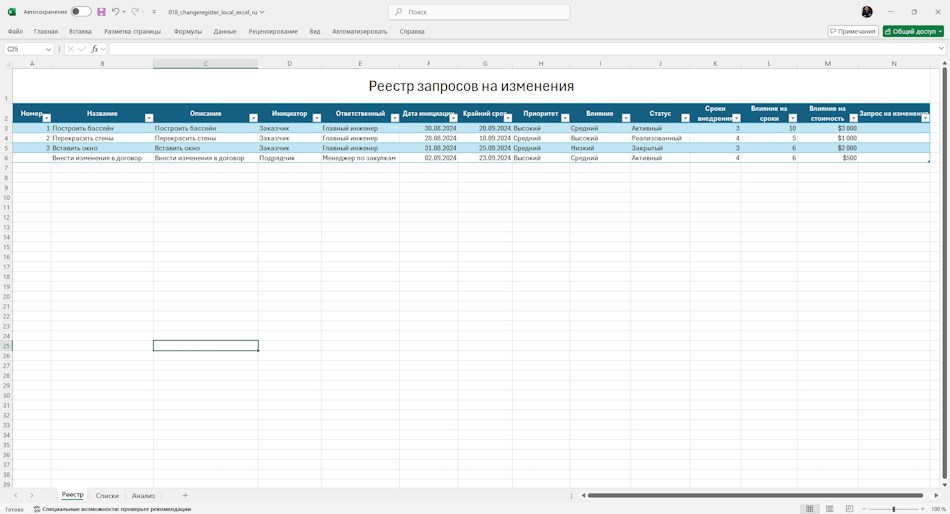The width and height of the screenshot is (950, 514).
Task: Click the Excel application icon
Action: point(12,12)
